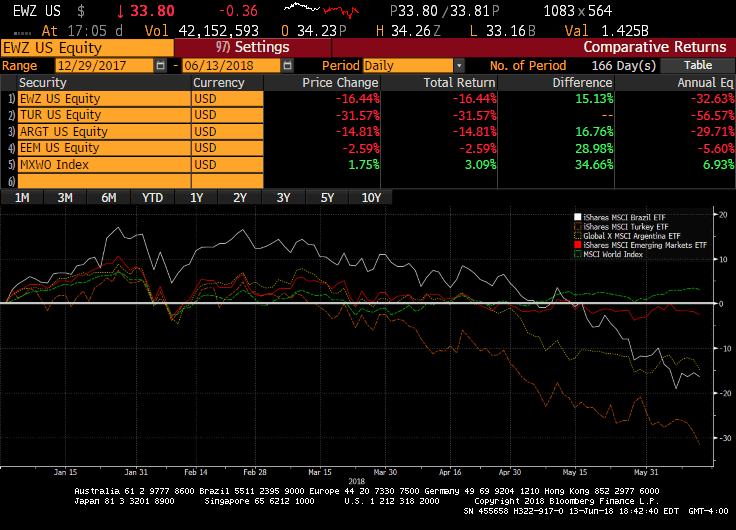The width and height of the screenshot is (736, 530).
Task: Click the volume value 42,152,593
Action: [218, 31]
